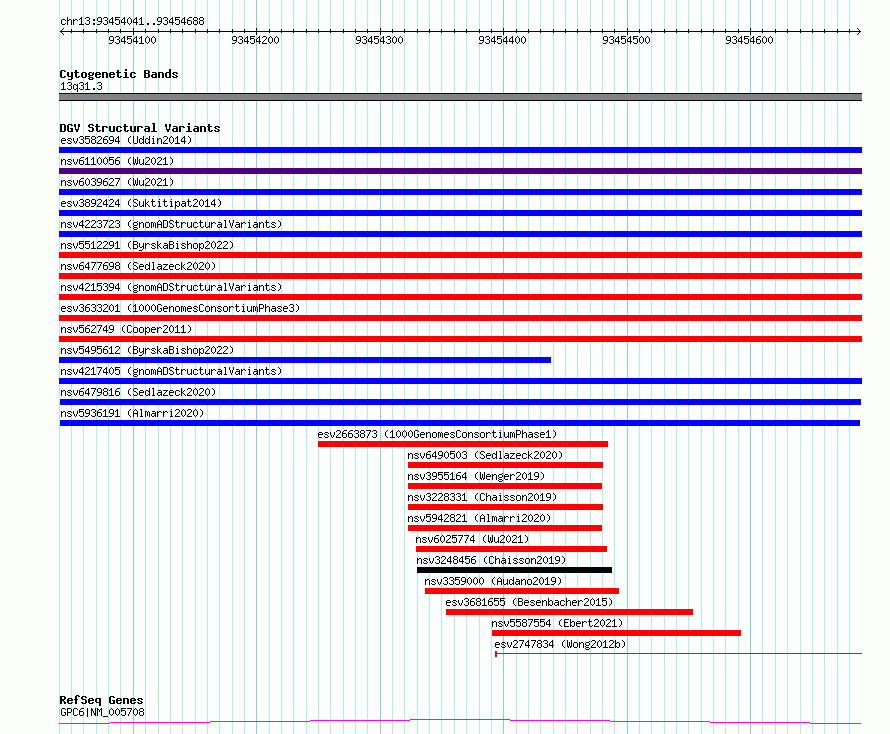Screen dimensions: 890x734
Task: Open nsv4223723 (gnomADStructuralVariants) entry
Action: (x=171, y=224)
